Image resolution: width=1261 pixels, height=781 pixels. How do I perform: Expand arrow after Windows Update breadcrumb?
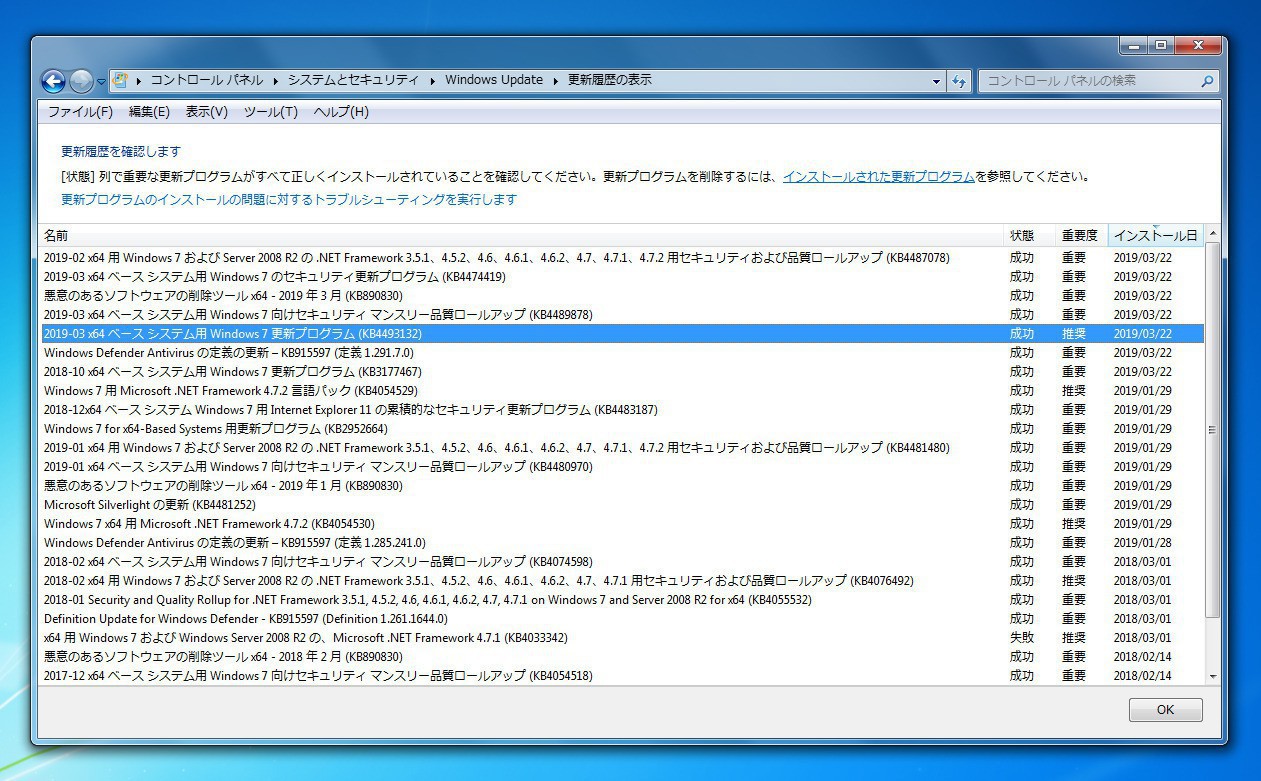click(555, 81)
